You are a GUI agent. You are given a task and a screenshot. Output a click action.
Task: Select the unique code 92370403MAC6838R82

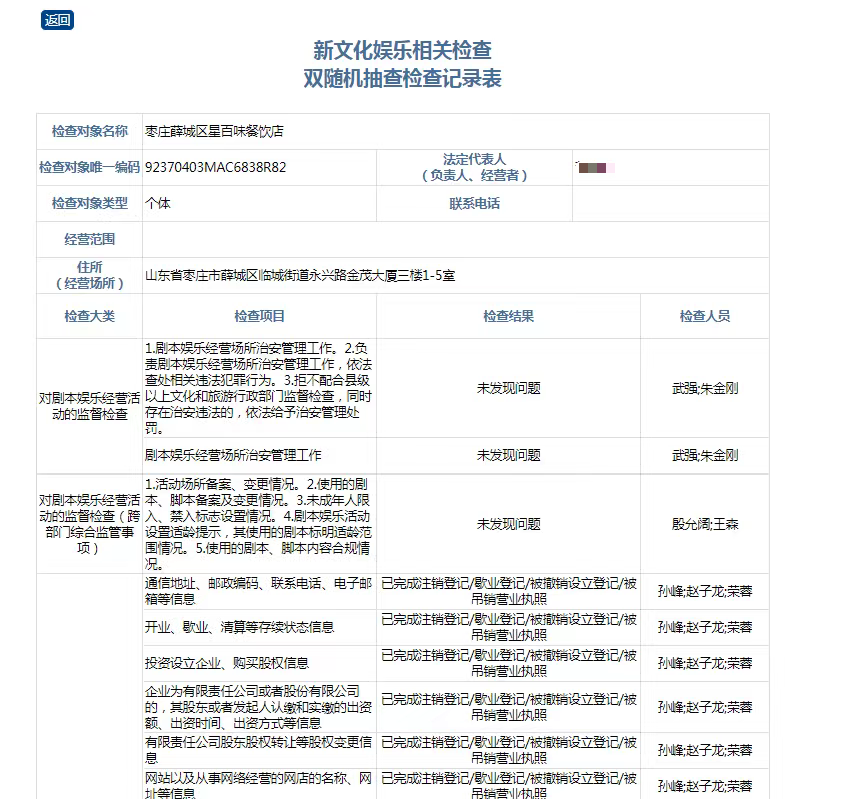click(215, 167)
